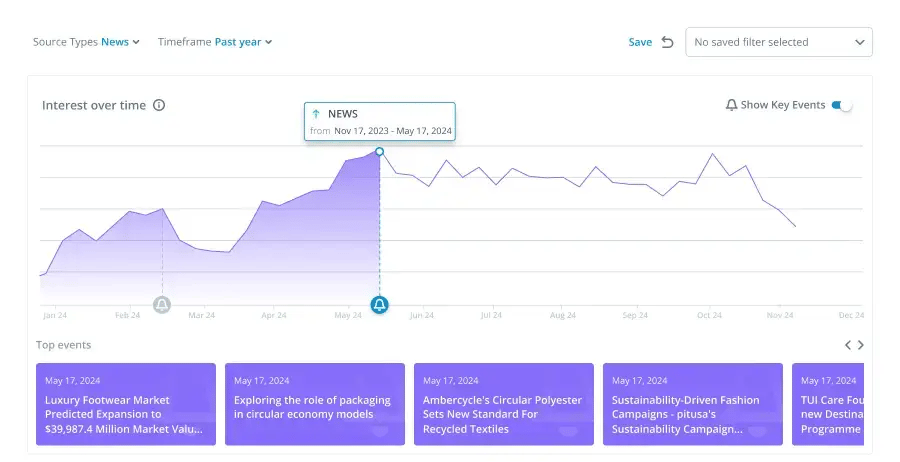This screenshot has height=462, width=900.
Task: Click the Save link
Action: [x=640, y=42]
